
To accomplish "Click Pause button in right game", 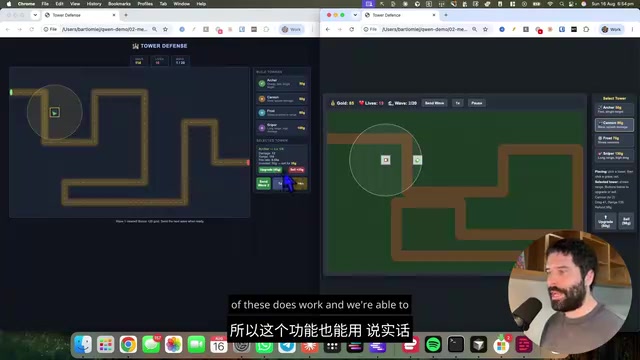I will pyautogui.click(x=477, y=103).
